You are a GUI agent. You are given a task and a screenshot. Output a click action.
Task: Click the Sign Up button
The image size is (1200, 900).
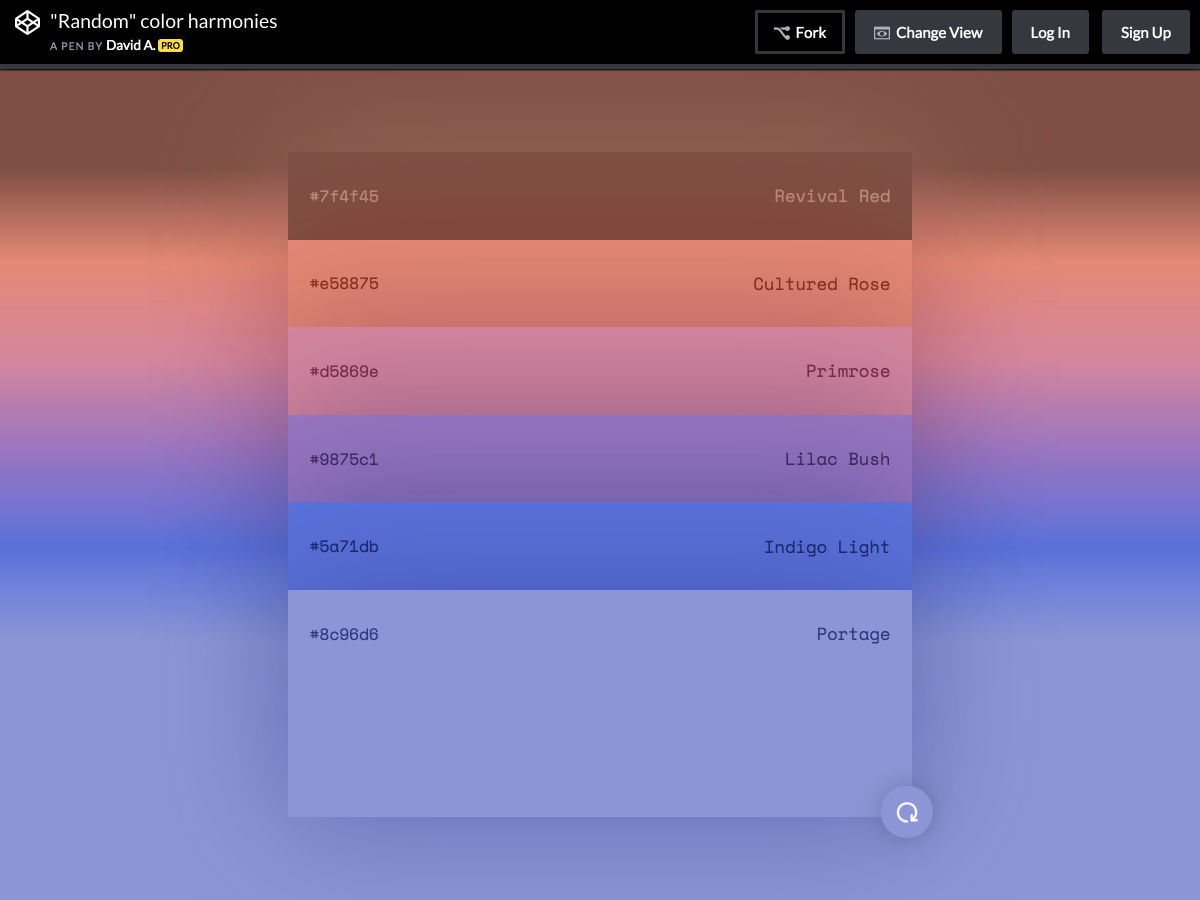click(x=1145, y=32)
